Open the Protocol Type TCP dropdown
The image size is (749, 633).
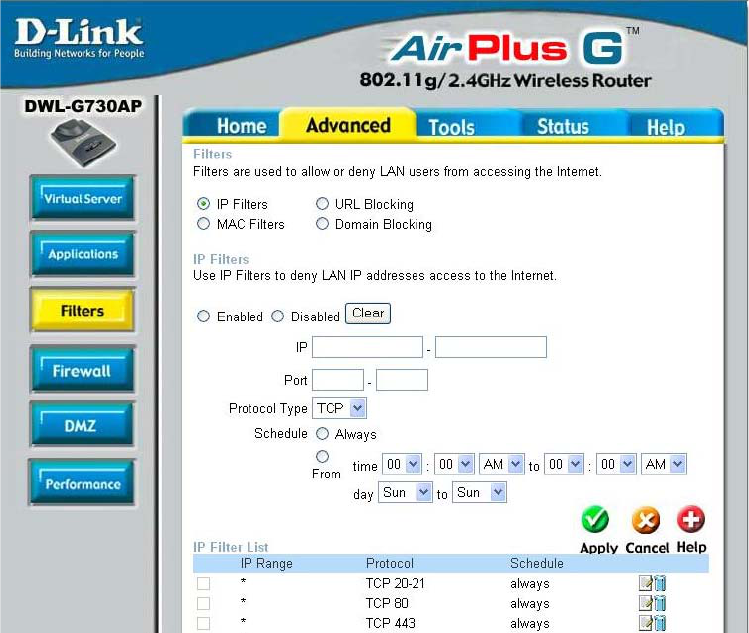339,408
